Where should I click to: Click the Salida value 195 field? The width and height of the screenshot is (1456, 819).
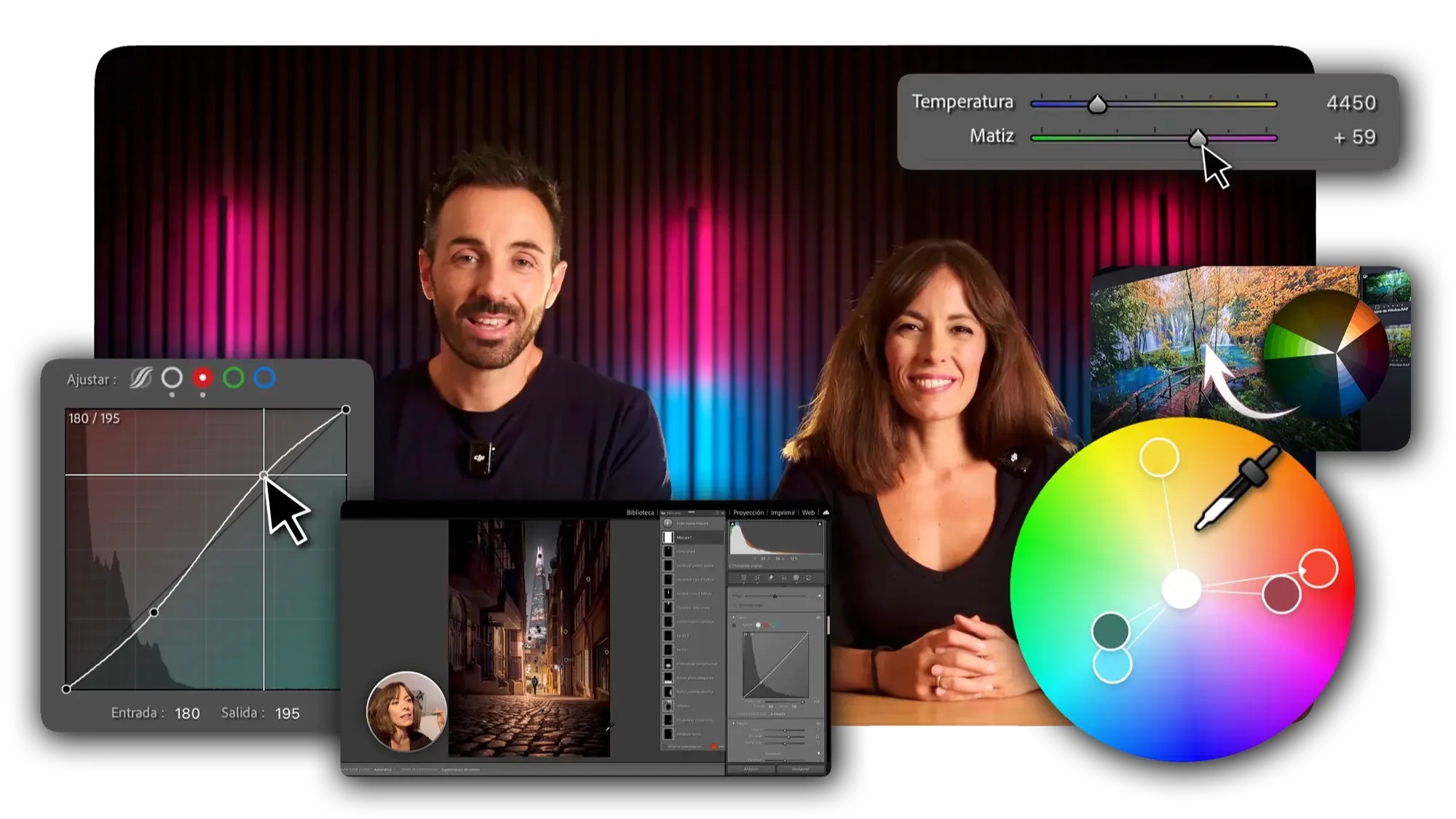click(288, 713)
